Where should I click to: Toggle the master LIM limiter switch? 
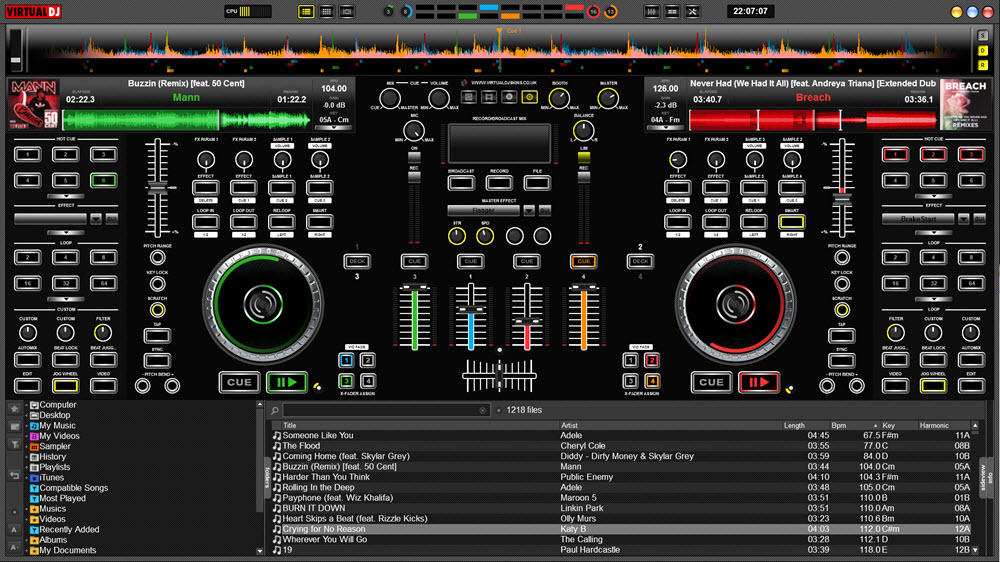coord(584,157)
